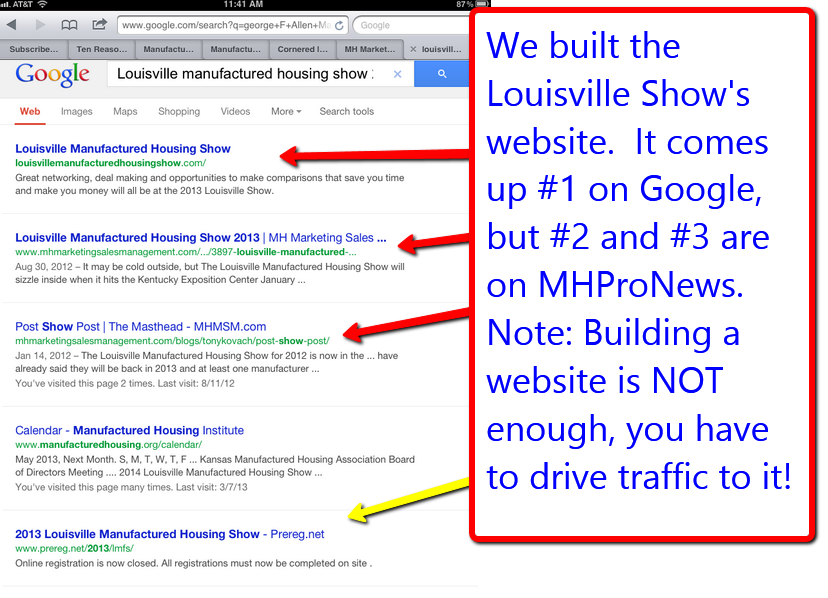Switch to Maps results
828x598 pixels.
pos(125,111)
